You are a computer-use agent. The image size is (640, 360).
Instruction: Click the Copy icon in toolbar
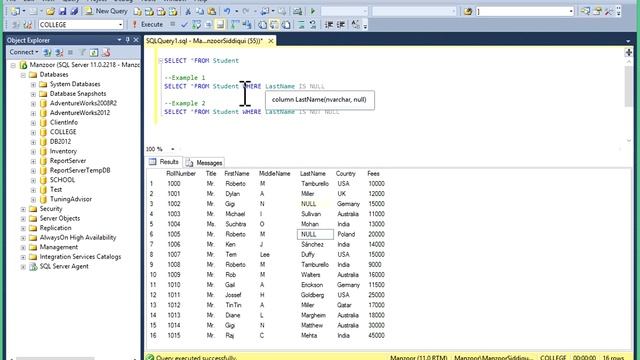pos(200,11)
